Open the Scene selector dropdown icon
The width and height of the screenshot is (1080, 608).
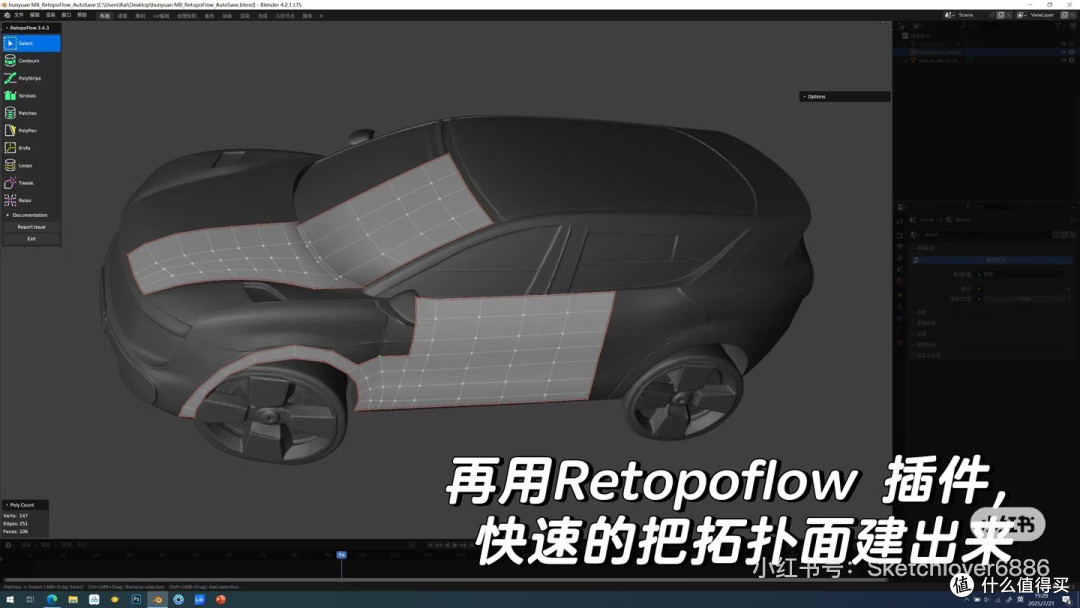click(950, 14)
